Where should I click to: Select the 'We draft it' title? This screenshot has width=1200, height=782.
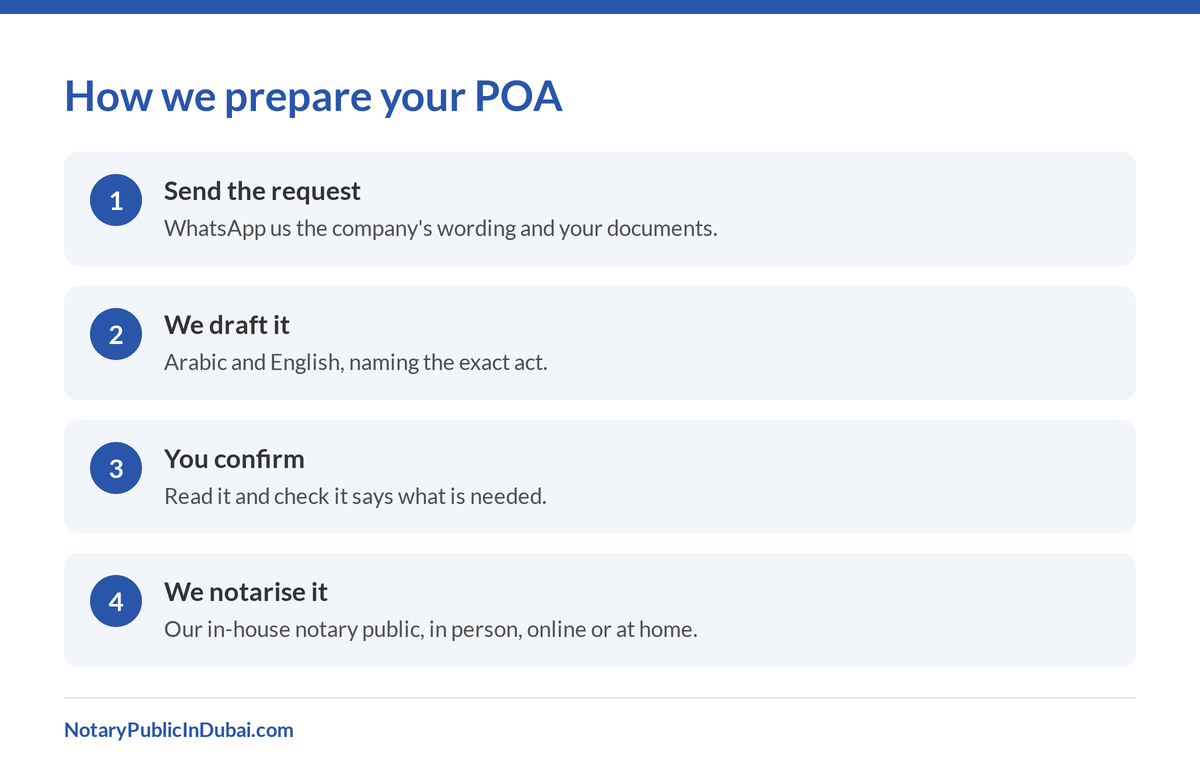coord(227,325)
